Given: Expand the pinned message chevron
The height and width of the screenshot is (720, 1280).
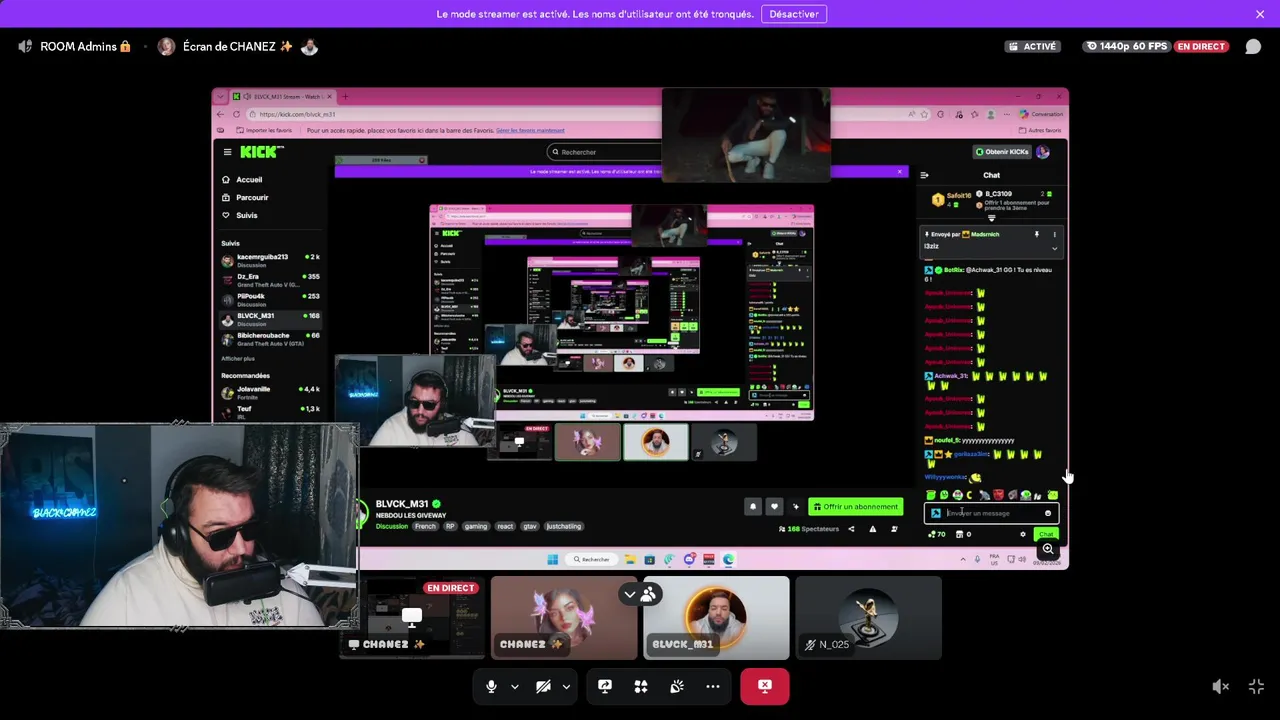Looking at the screenshot, I should point(1054,247).
